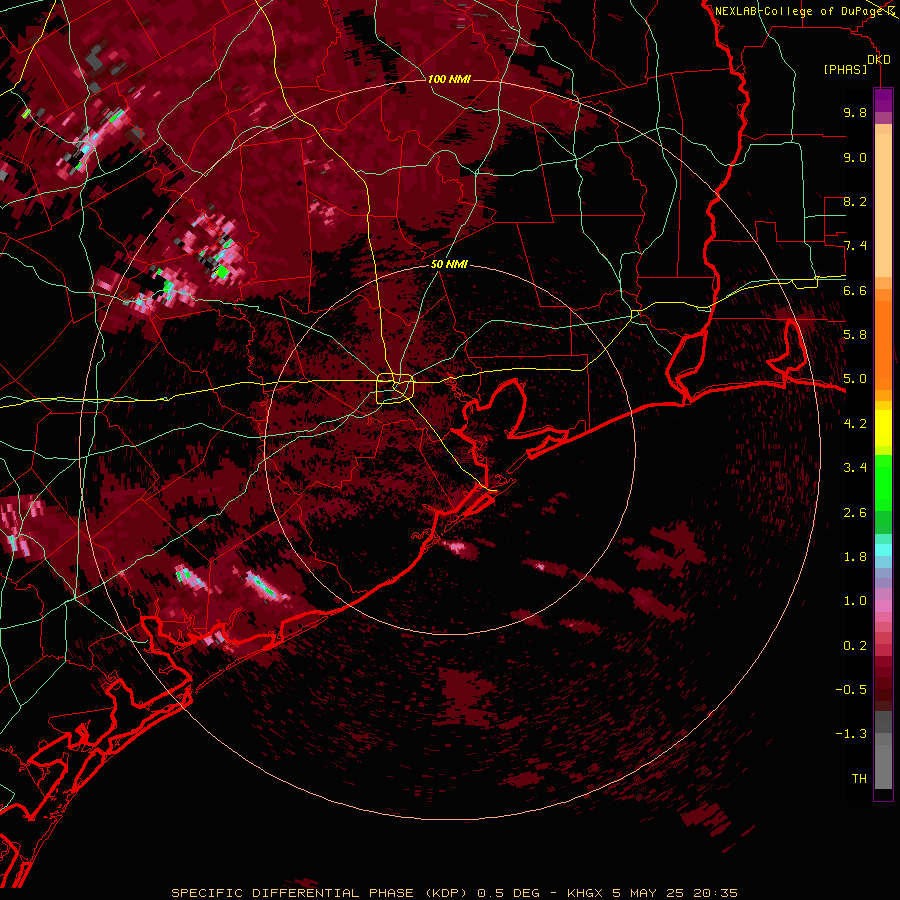Screen dimensions: 900x900
Task: Pick the bright orange color bar segment
Action: point(883,344)
